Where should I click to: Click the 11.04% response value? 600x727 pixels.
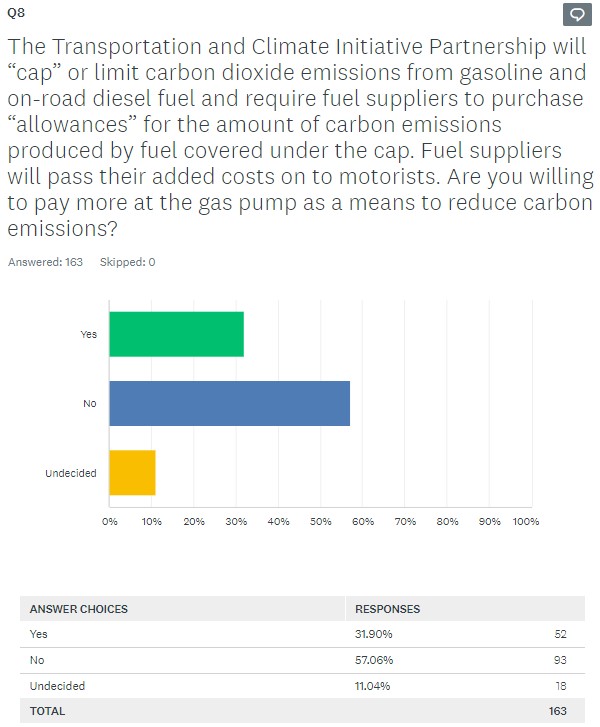(371, 687)
